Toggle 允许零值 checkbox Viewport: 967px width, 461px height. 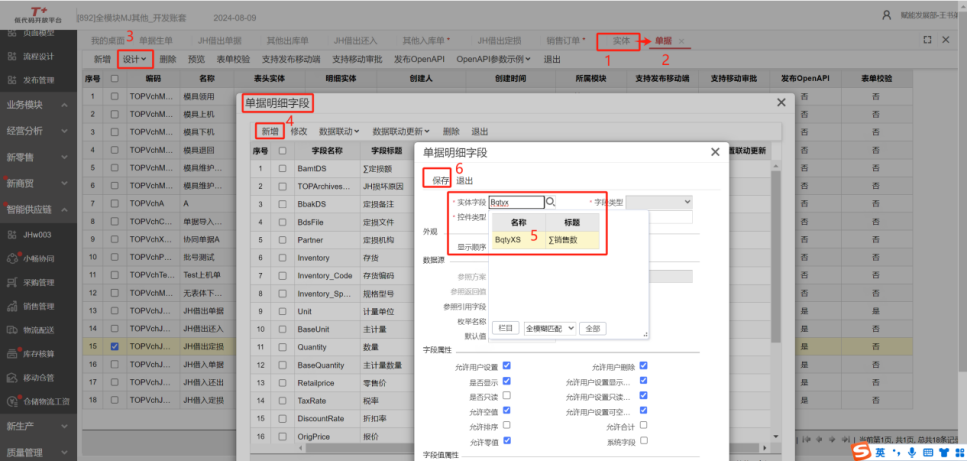coord(506,440)
